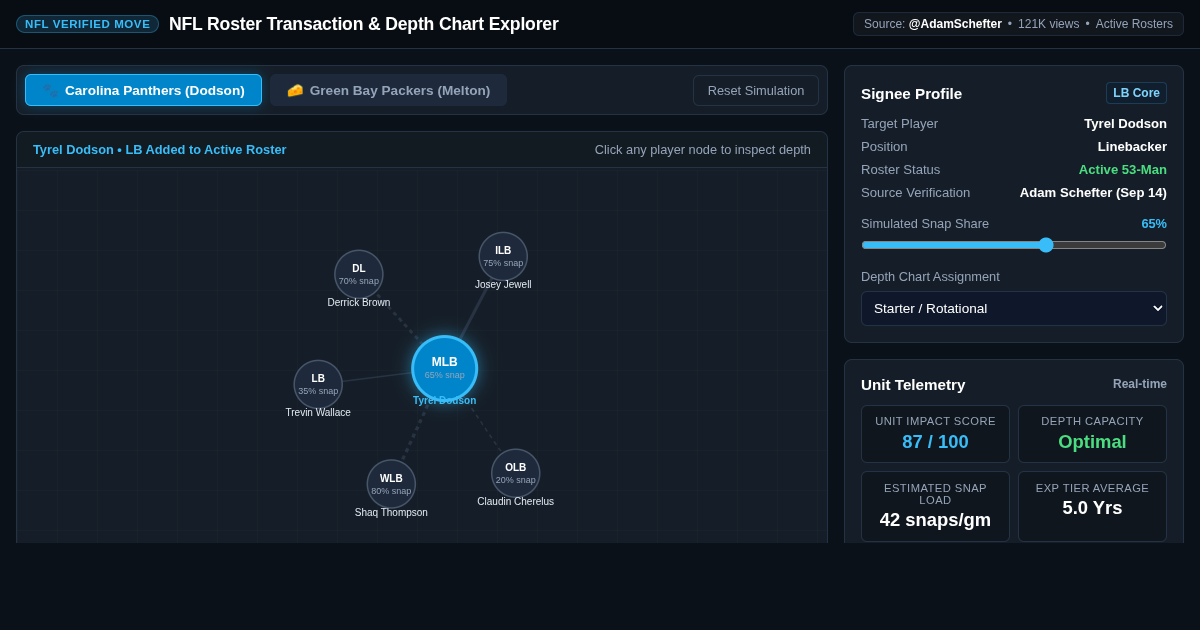Click the Reset Simulation button
The width and height of the screenshot is (1200, 630).
tap(756, 90)
